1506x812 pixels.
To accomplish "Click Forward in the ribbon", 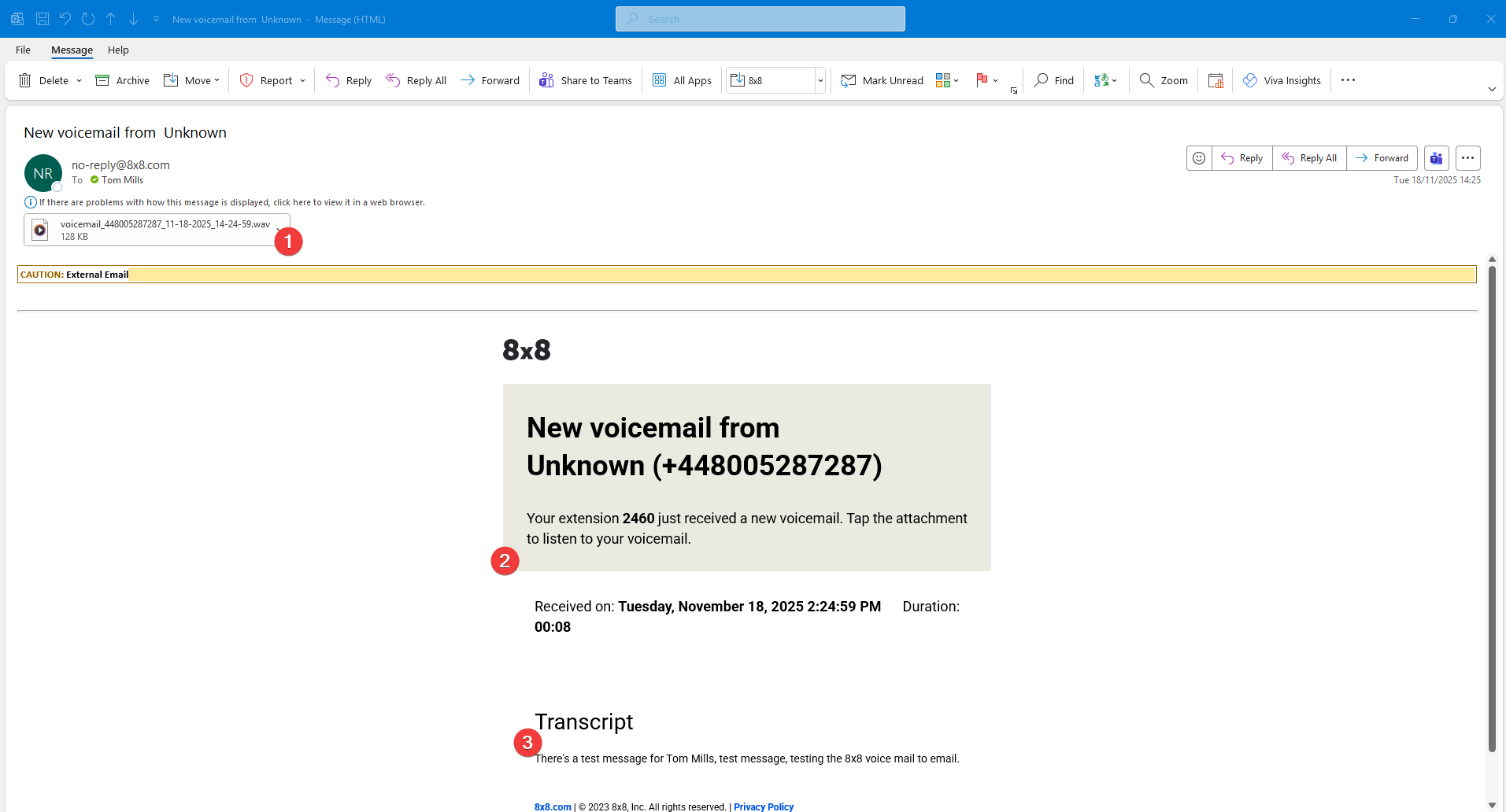I will [x=490, y=80].
